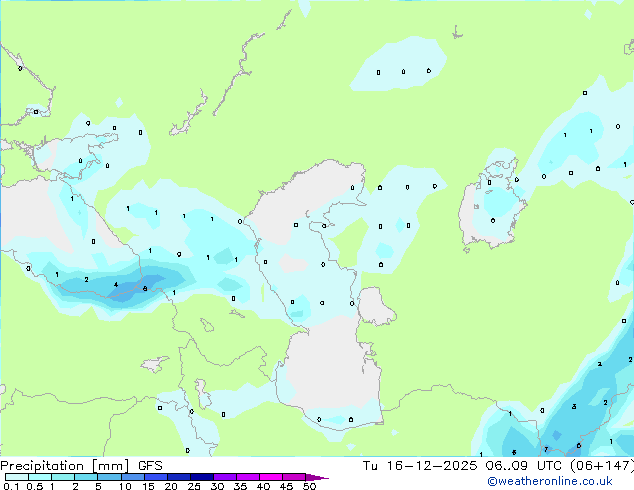Click the 20–25 mm legend color swatch

pos(179,477)
